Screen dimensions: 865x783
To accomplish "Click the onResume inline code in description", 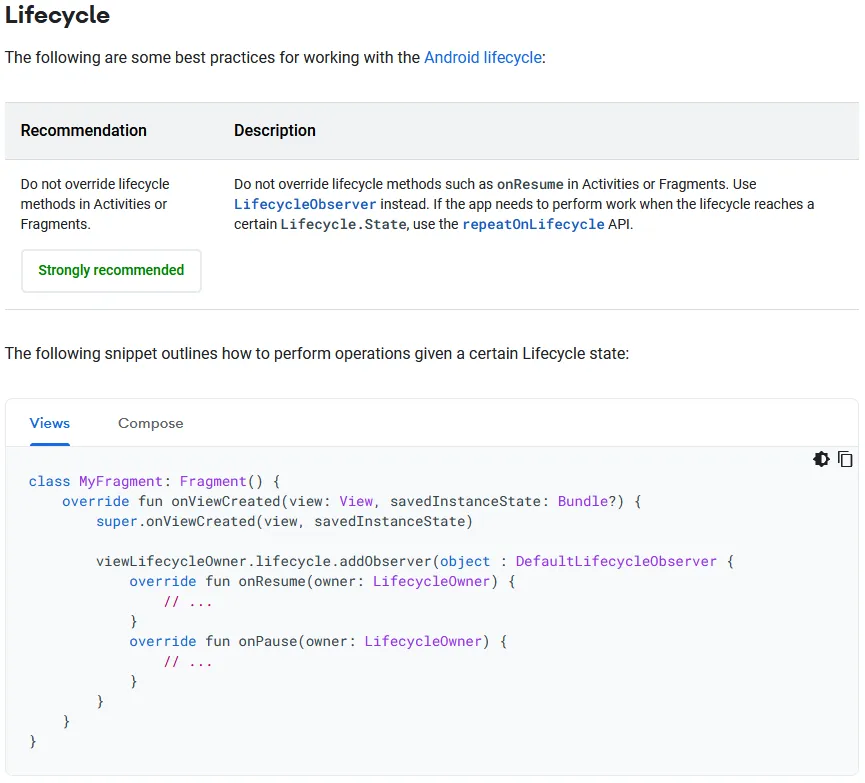I will tap(530, 184).
